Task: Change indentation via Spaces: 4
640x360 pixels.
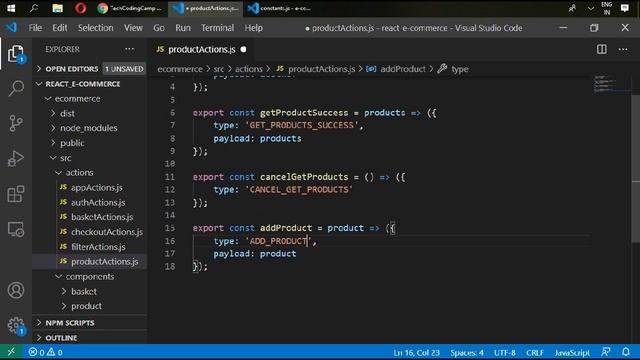Action: (x=467, y=352)
